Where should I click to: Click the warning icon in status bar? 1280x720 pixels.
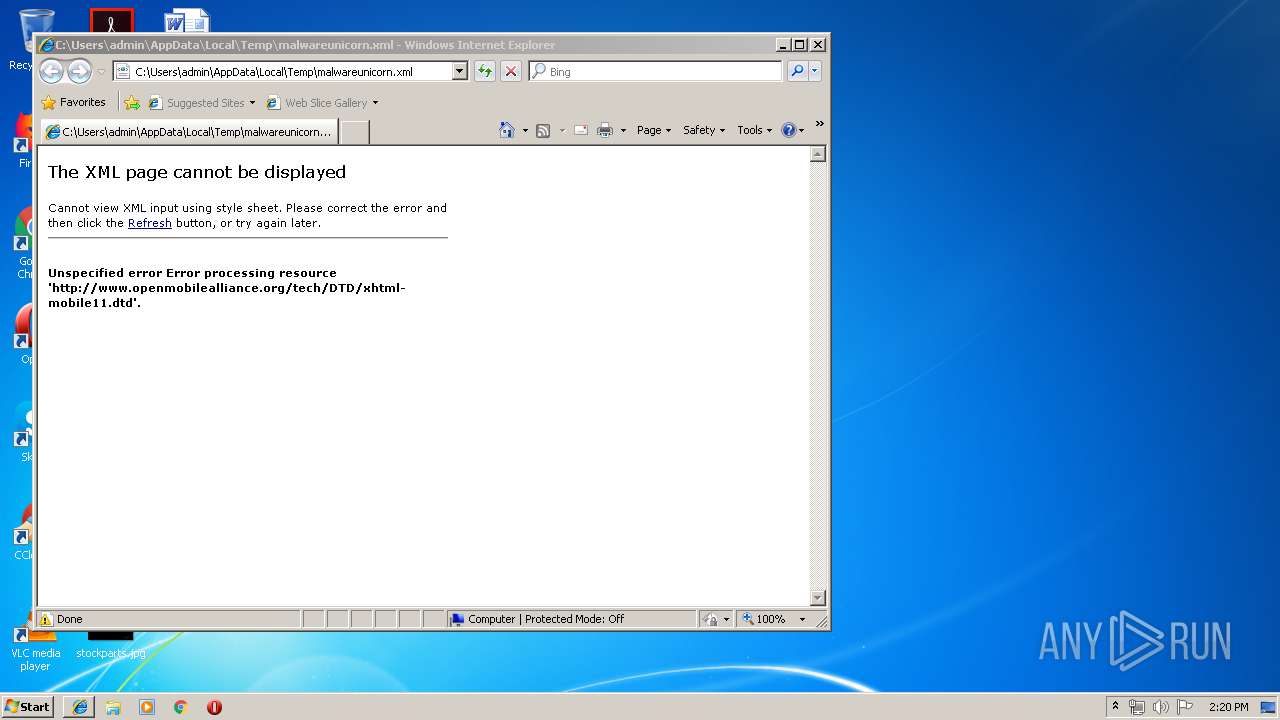coord(45,619)
